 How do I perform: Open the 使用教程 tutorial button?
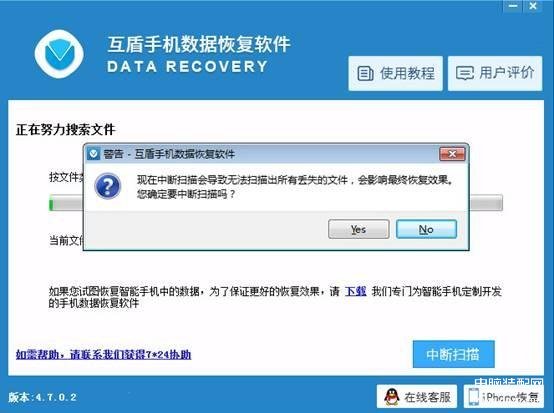(x=395, y=73)
